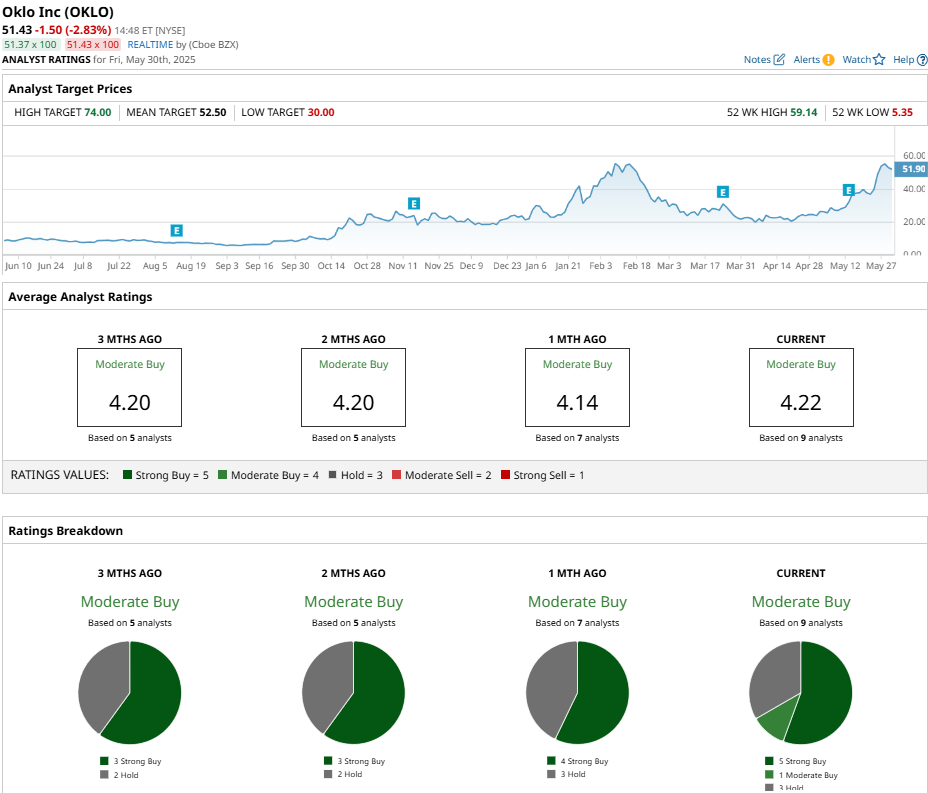Click the Watch link text

tap(856, 60)
